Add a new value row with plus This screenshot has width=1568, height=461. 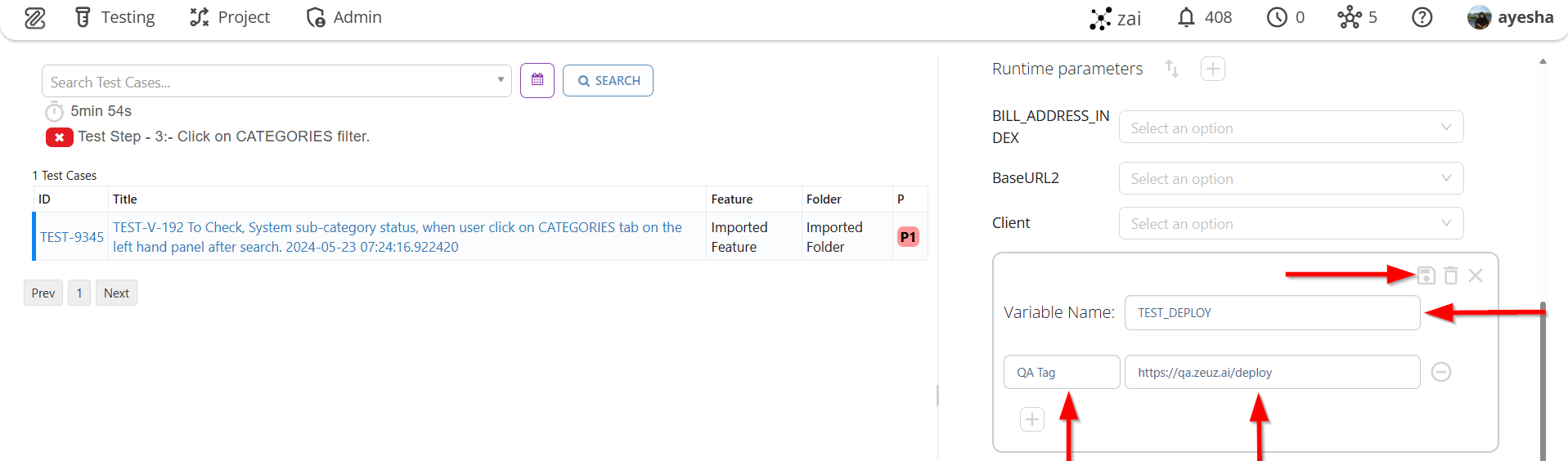click(x=1032, y=419)
